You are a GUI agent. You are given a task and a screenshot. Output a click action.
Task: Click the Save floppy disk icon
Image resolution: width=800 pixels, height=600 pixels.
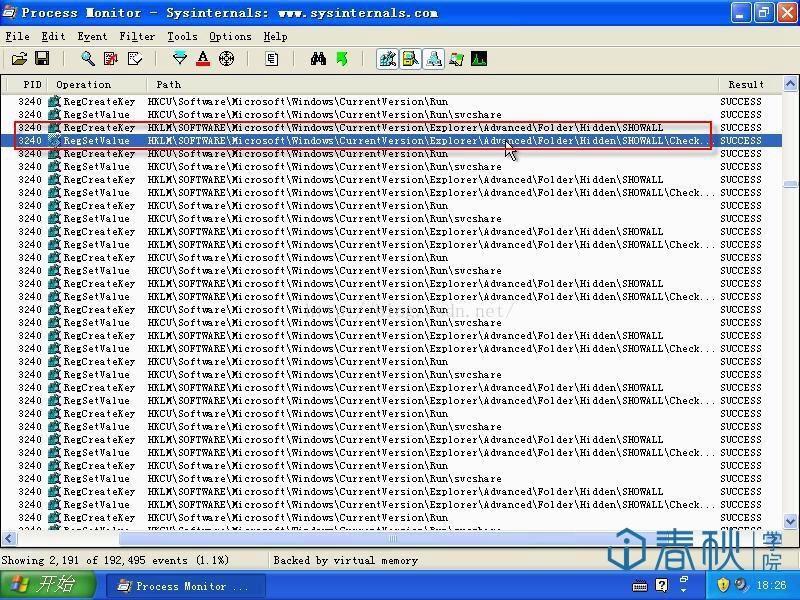(x=42, y=59)
